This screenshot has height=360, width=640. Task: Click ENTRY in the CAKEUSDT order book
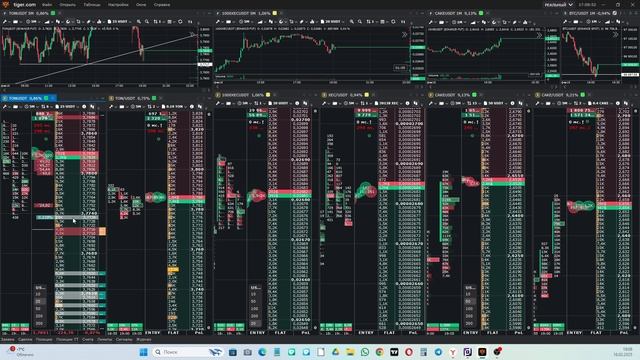470,333
